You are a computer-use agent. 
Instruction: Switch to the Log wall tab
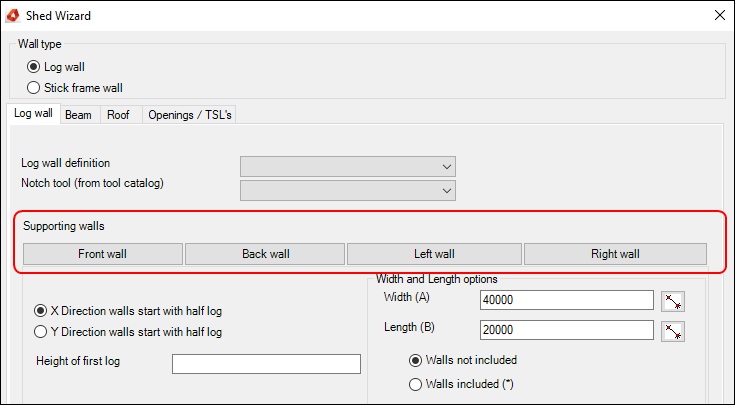33,113
